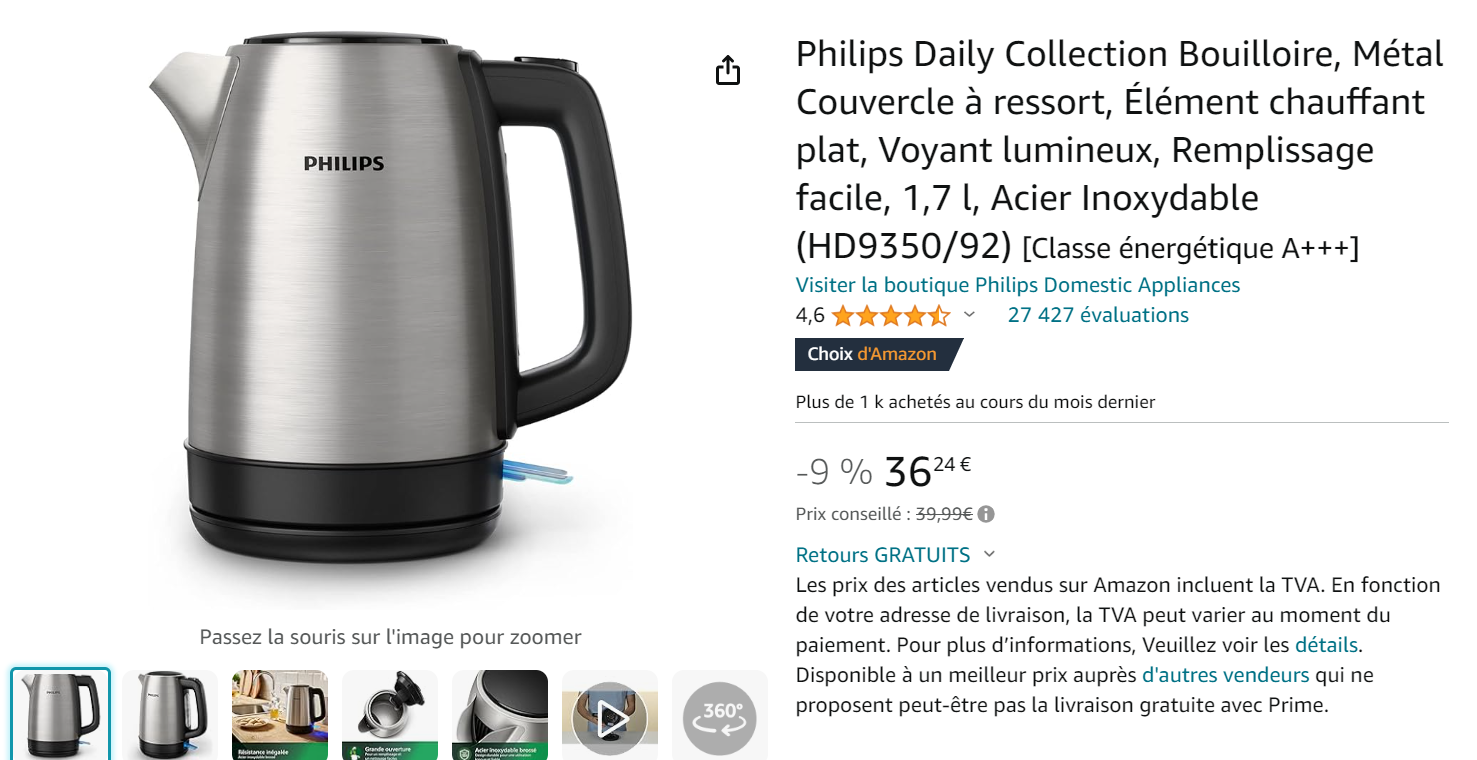Select the open lid top-view thumbnail
The image size is (1477, 760).
tap(390, 716)
